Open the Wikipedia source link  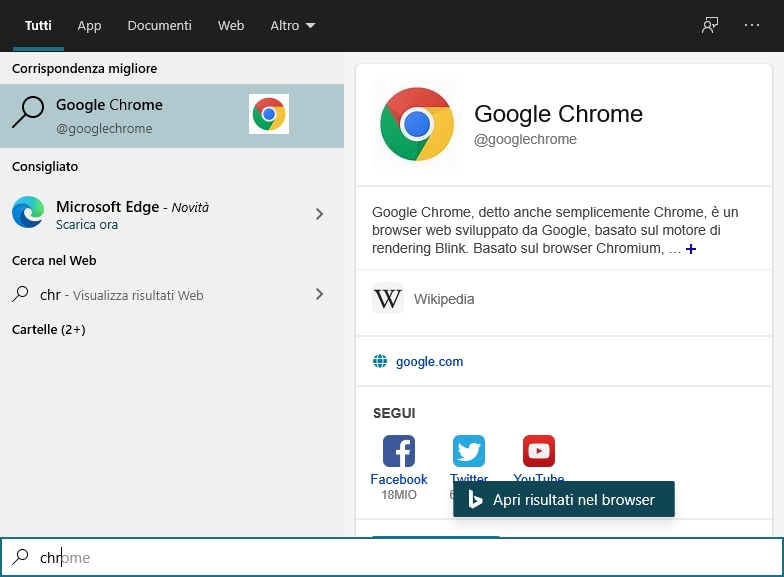point(444,299)
